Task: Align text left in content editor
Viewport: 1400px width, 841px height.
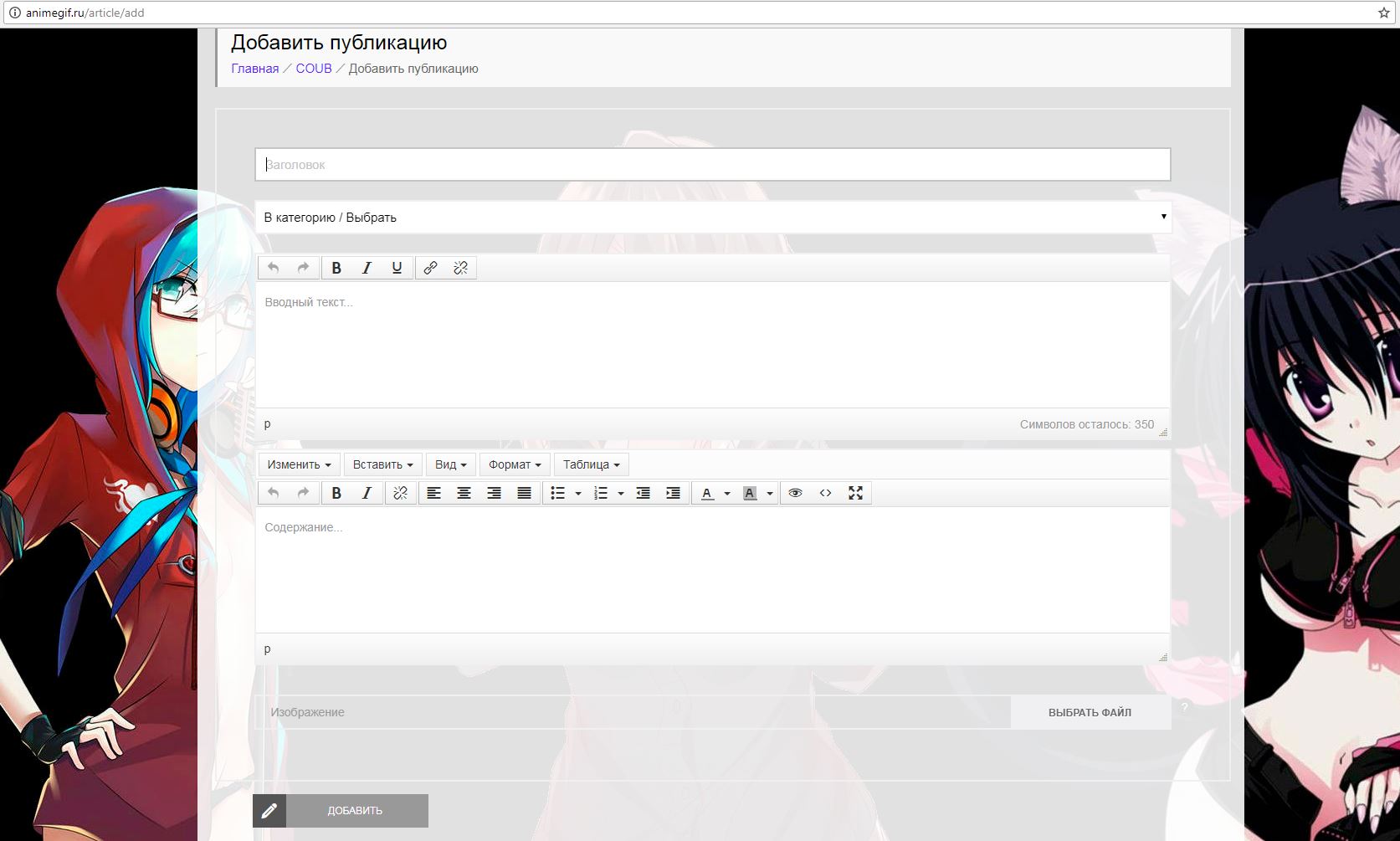Action: tap(433, 493)
